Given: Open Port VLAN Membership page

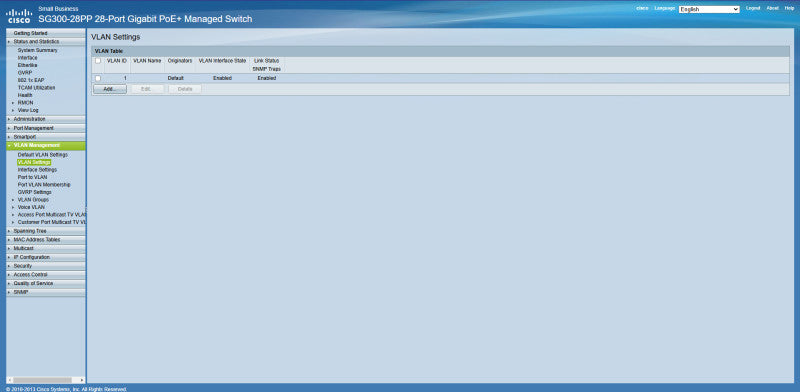Looking at the screenshot, I should [44, 185].
